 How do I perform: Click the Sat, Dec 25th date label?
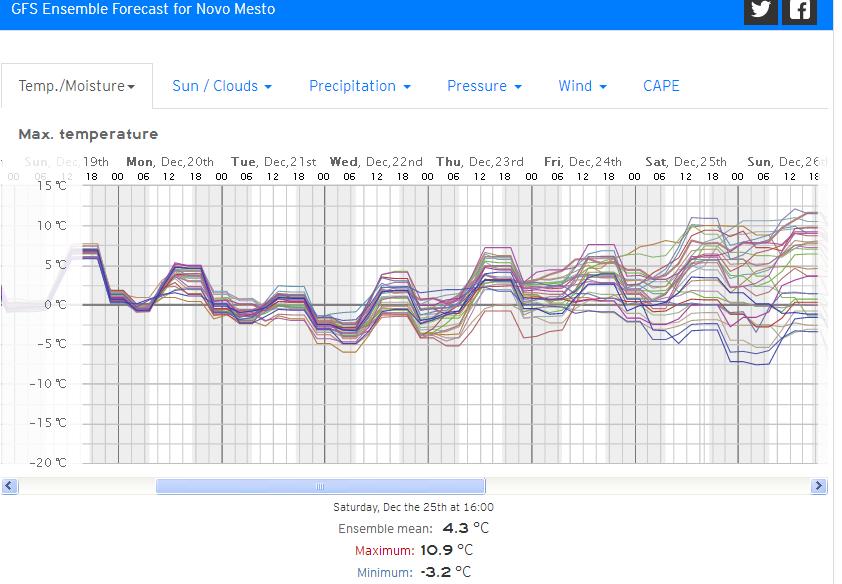pyautogui.click(x=686, y=161)
